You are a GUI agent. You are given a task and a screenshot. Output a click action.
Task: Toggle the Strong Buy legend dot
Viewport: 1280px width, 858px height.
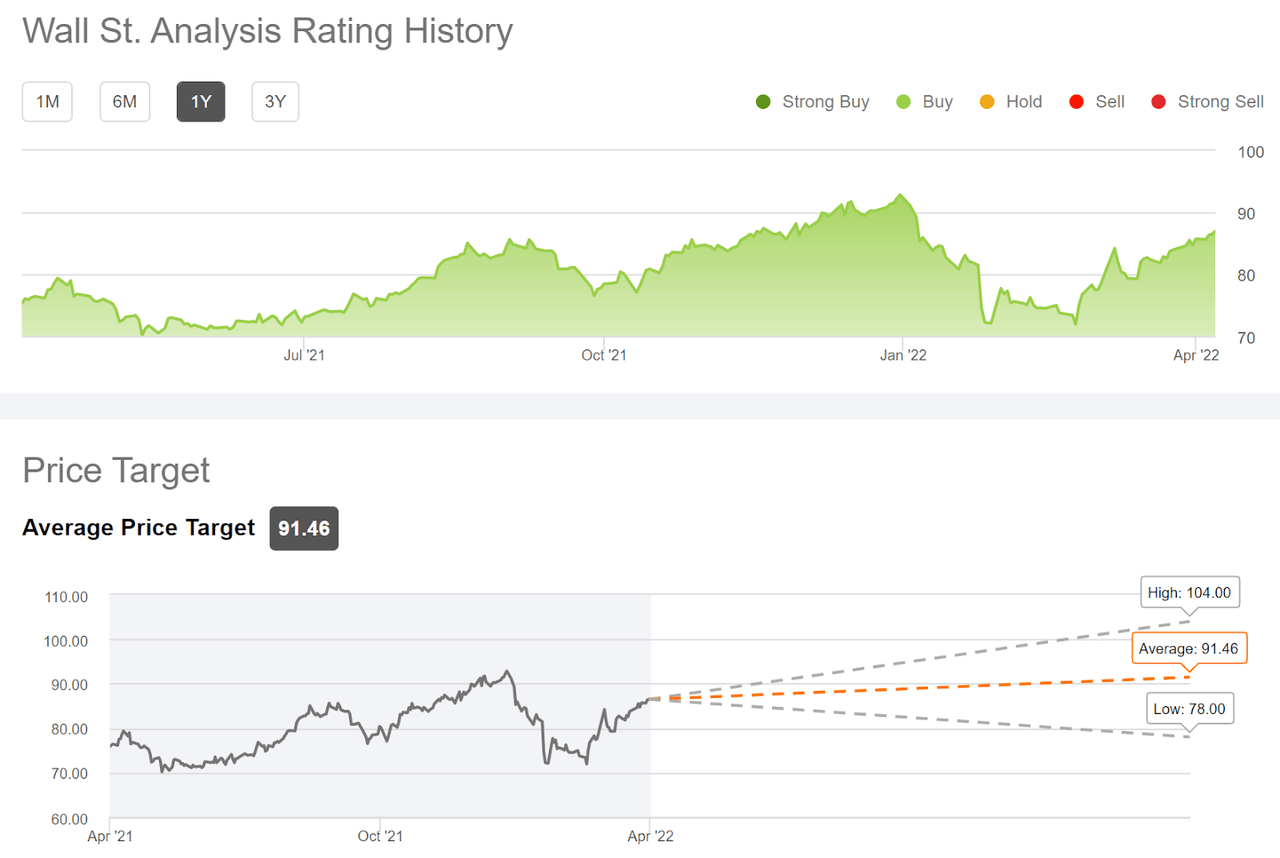click(764, 102)
